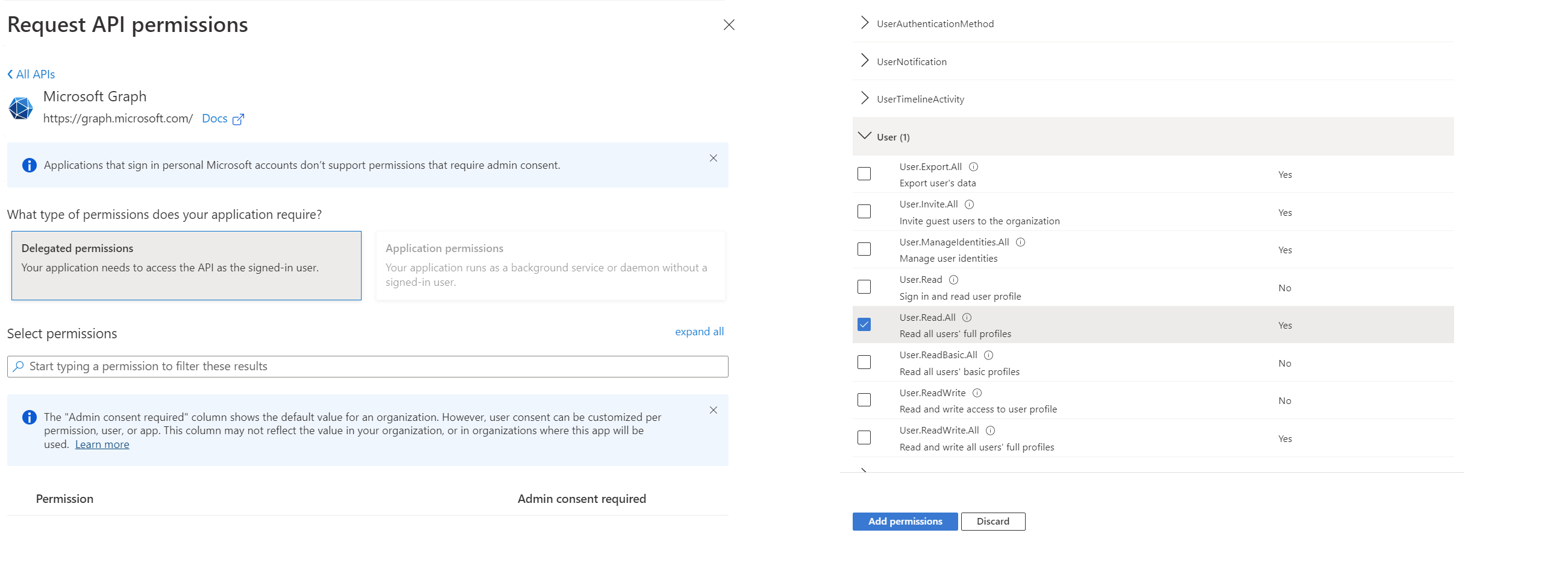Click 'Read and write access to user profile'
Image resolution: width=1568 pixels, height=565 pixels.
point(978,410)
